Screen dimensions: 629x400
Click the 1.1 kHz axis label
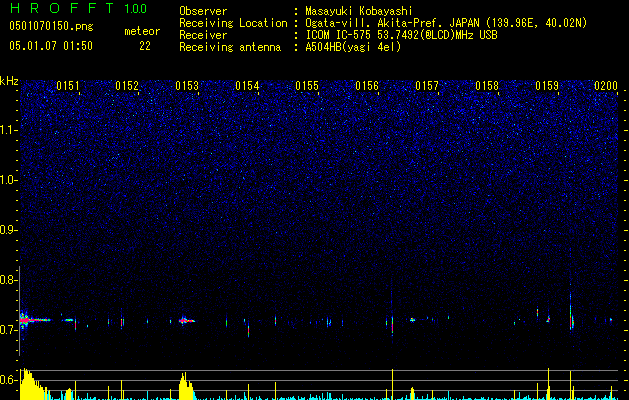coord(7,130)
